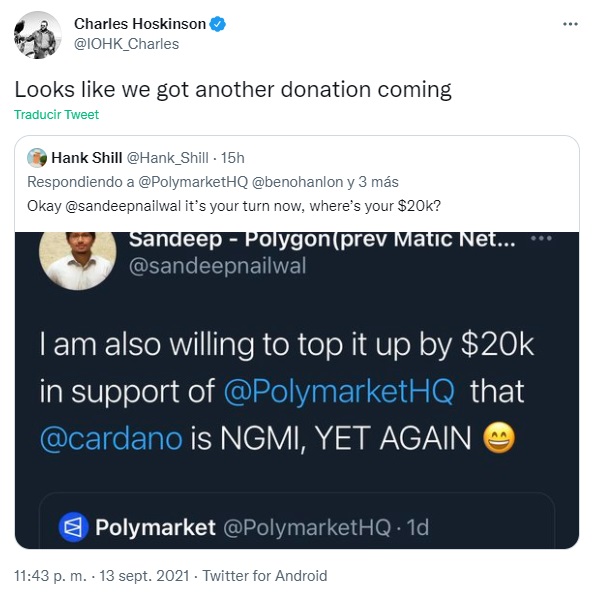The image size is (596, 602).
Task: Open three-dot menu on Sandeep's embedded tweet
Action: click(541, 238)
